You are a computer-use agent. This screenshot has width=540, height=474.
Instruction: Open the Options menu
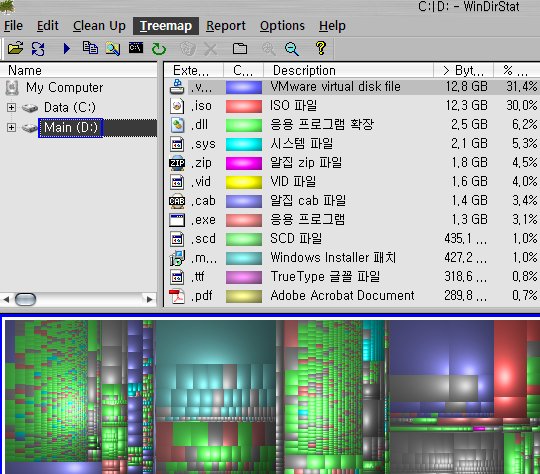click(282, 26)
